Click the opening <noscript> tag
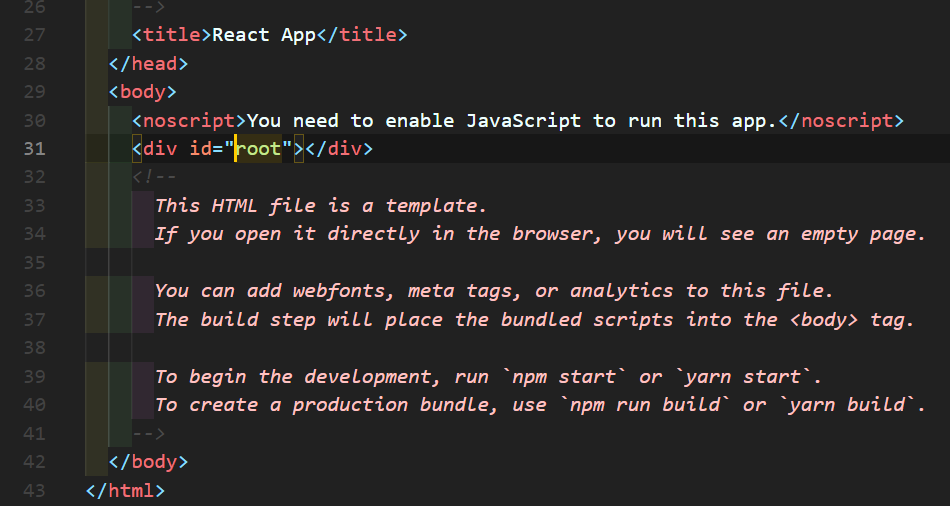 pos(189,121)
